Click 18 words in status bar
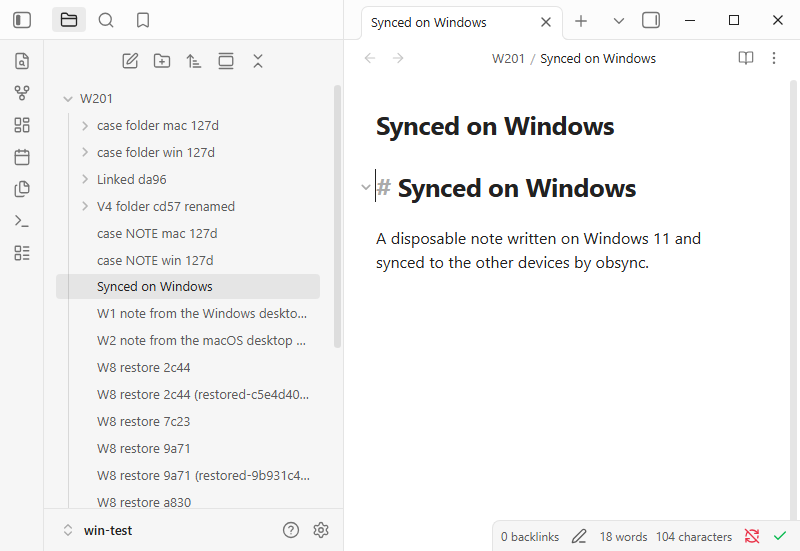The image size is (800, 551). 623,537
